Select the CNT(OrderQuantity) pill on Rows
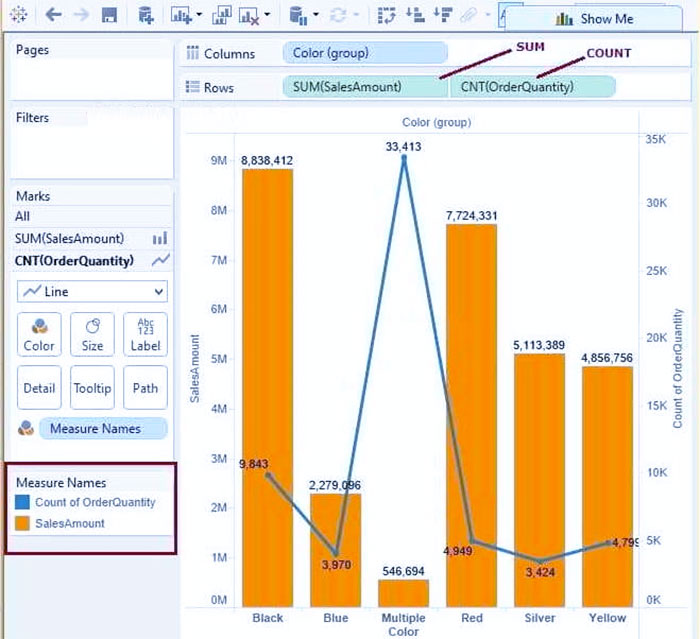Viewport: 700px width, 639px height. point(533,87)
